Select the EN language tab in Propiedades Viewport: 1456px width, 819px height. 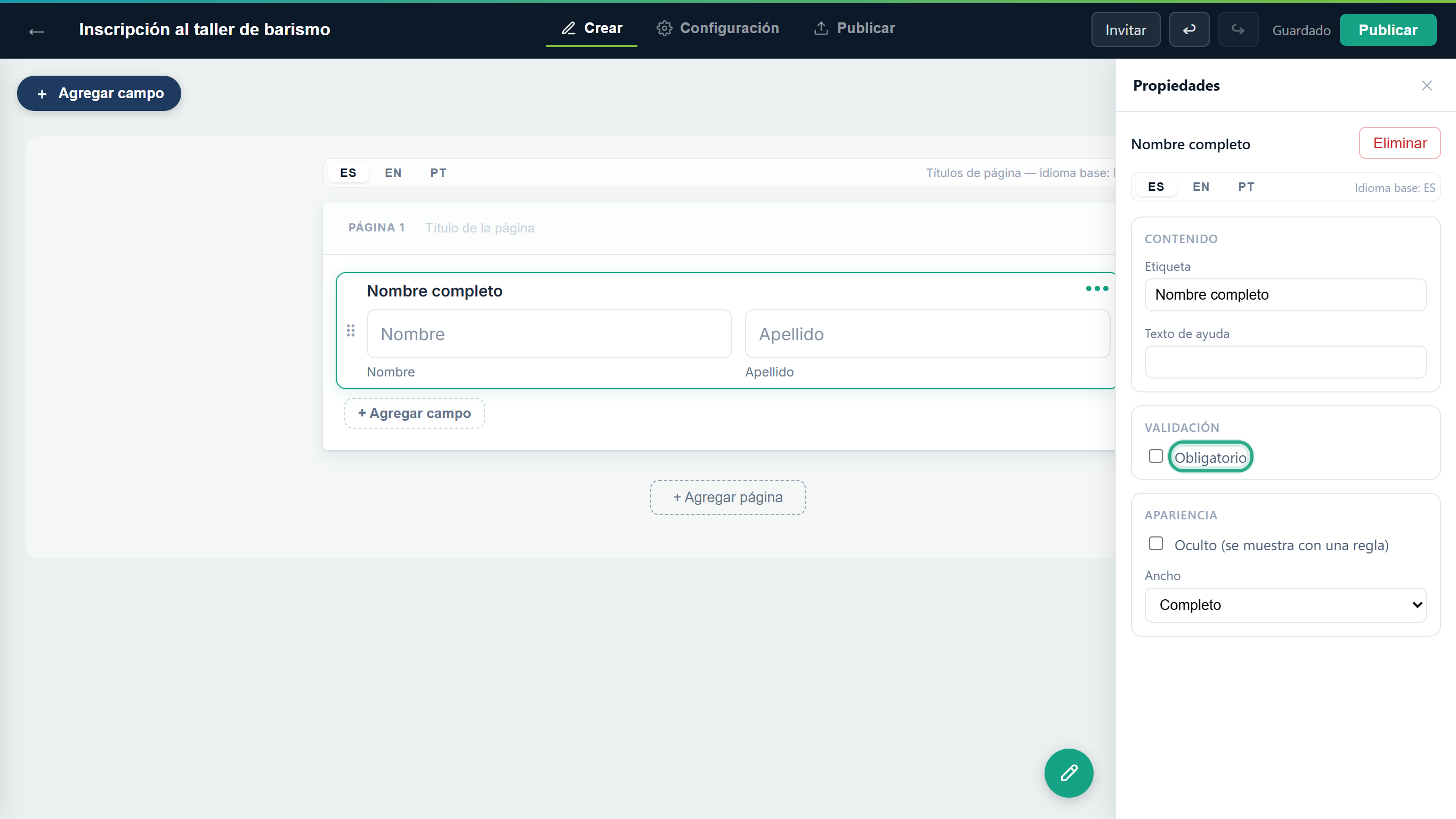coord(1201,187)
